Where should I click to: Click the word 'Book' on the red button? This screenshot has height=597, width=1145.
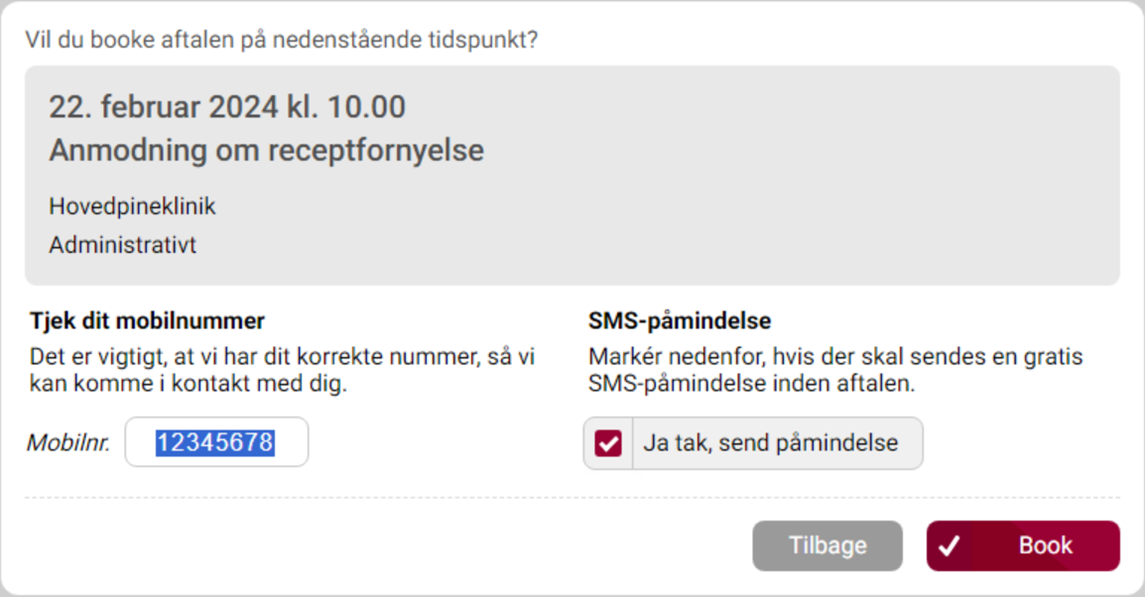1045,546
